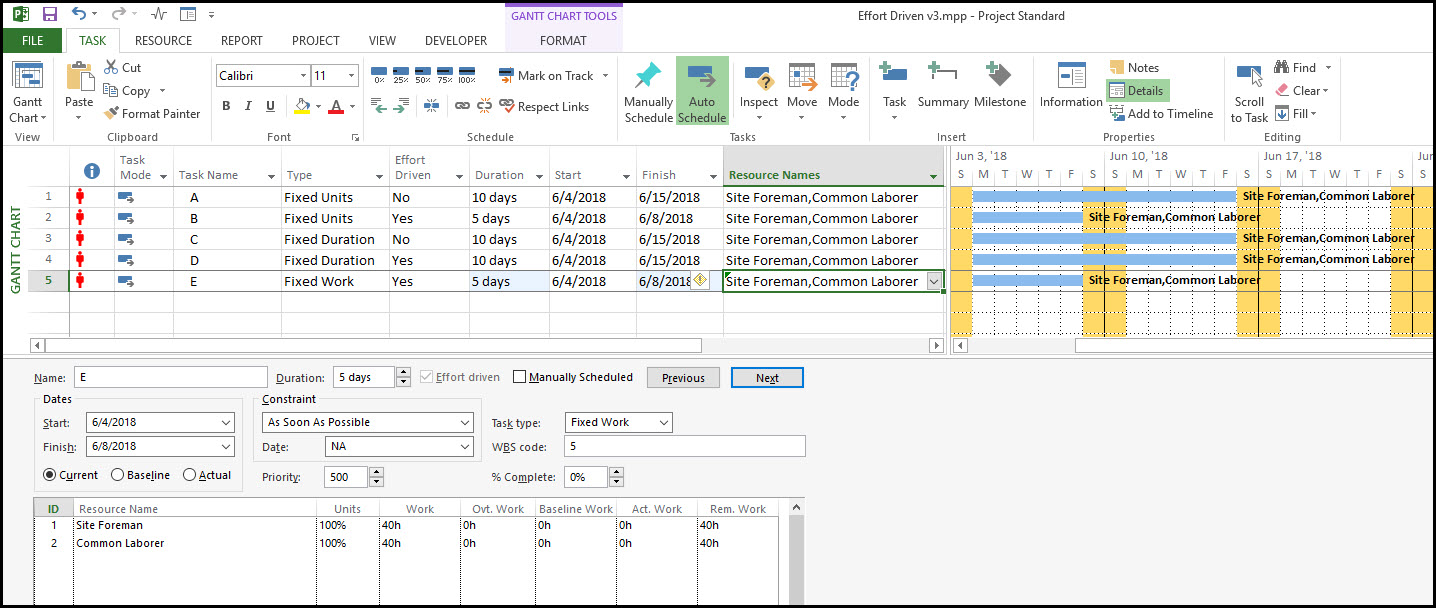Click the task Name input field
This screenshot has width=1436, height=608.
169,377
